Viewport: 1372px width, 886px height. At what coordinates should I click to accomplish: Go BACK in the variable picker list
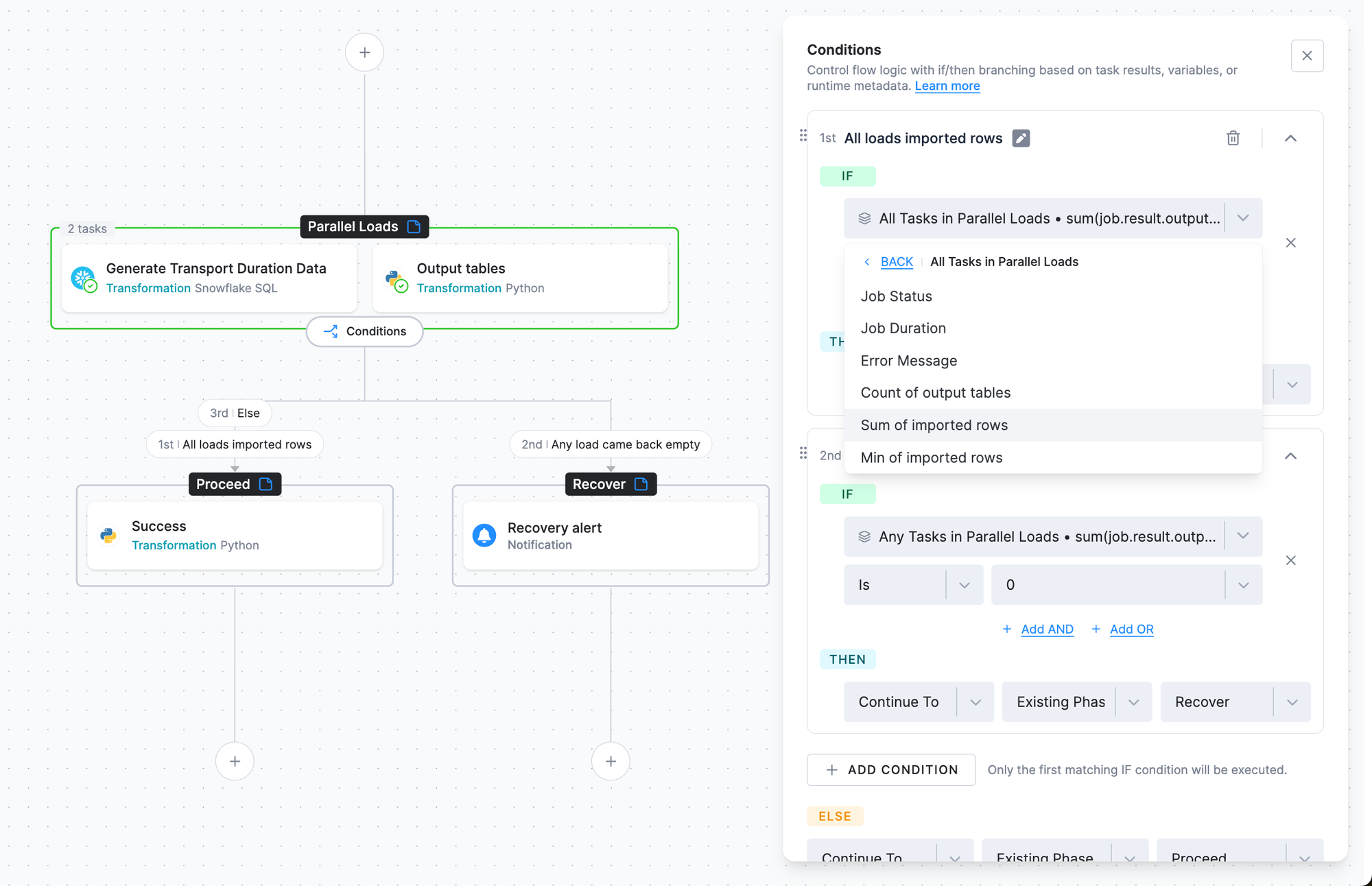coord(896,262)
